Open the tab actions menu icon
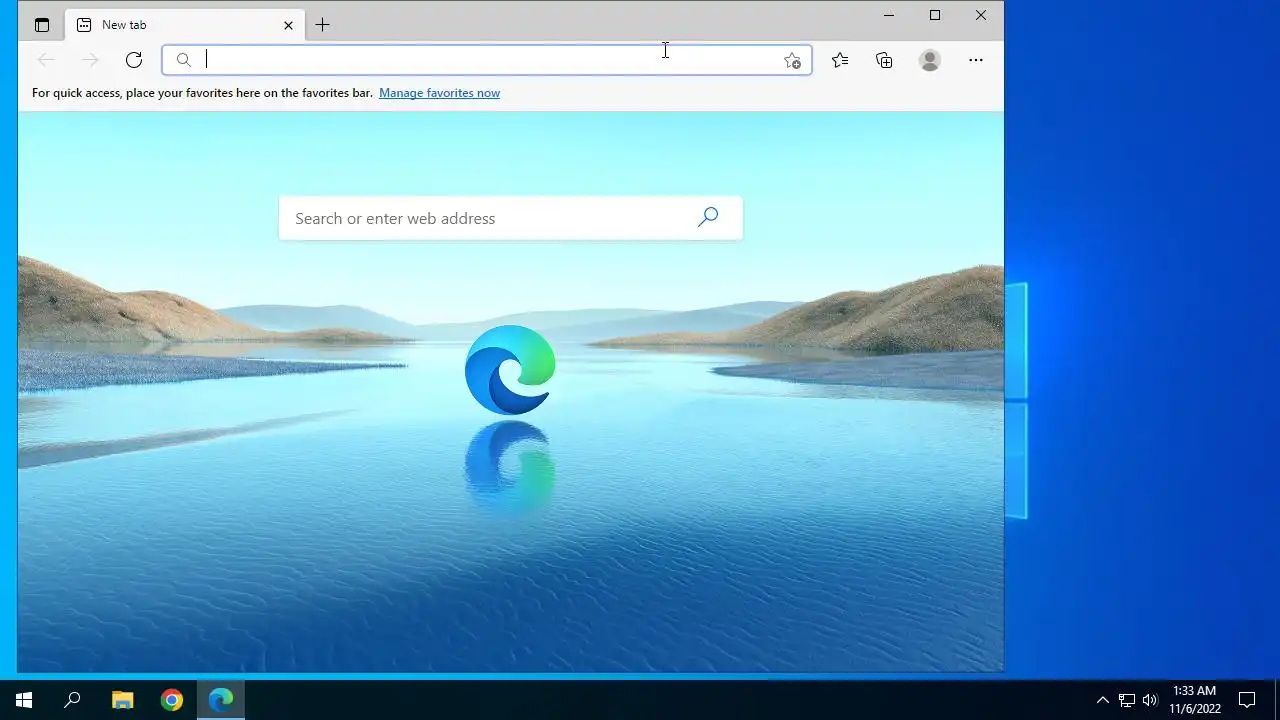The width and height of the screenshot is (1280, 720). 42,25
